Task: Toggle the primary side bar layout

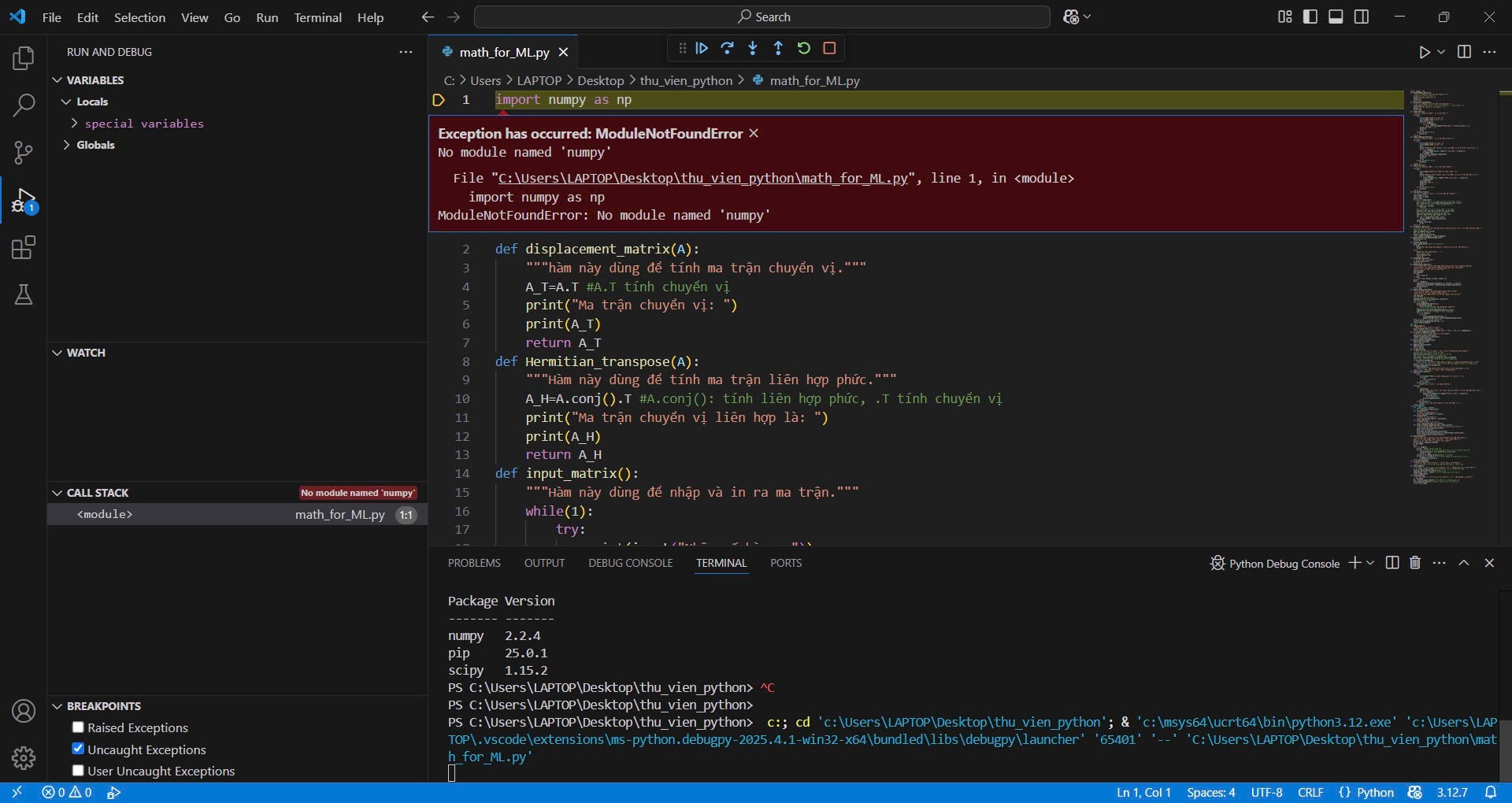Action: pos(1310,17)
